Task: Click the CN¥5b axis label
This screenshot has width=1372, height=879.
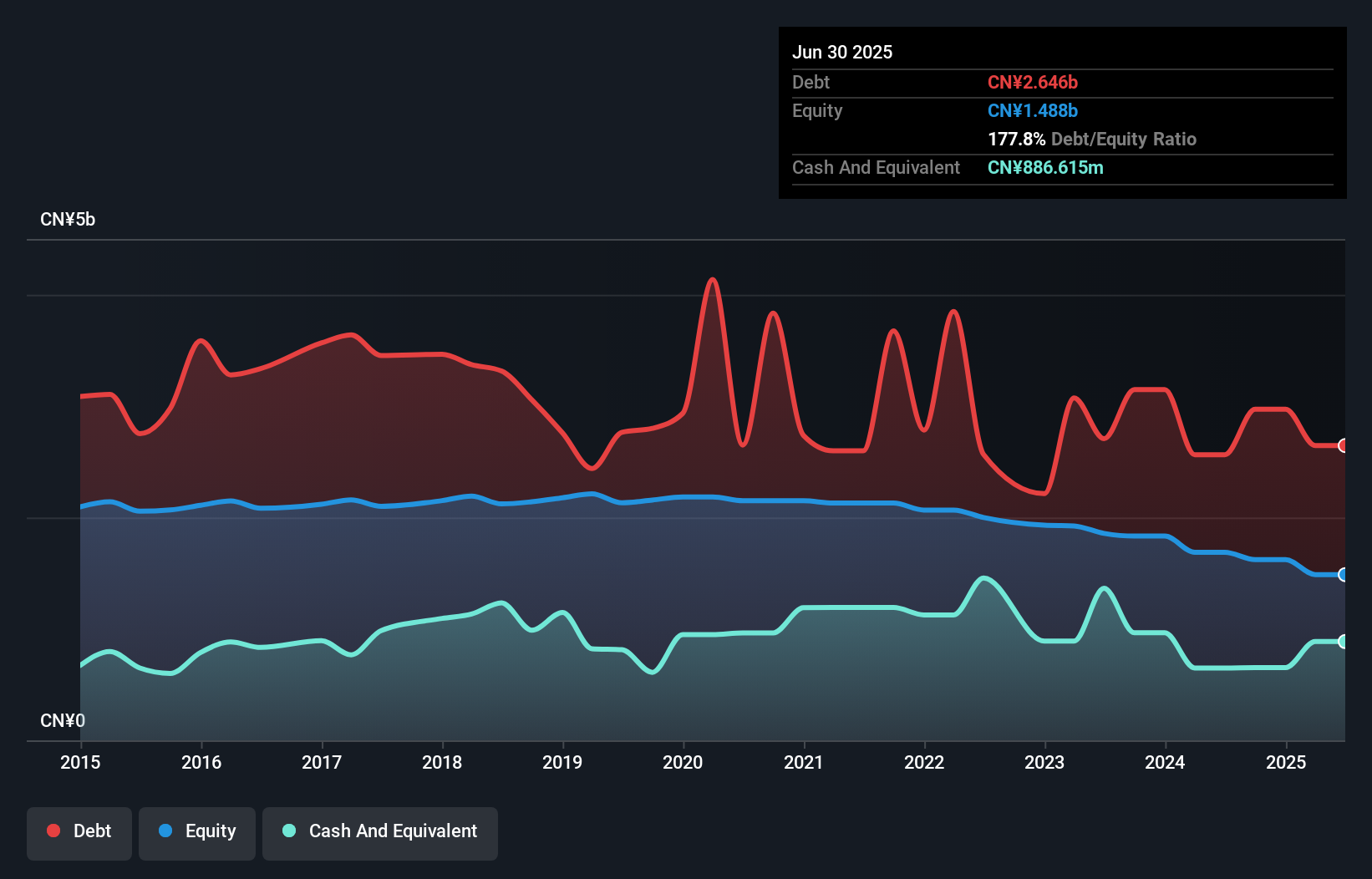Action: (68, 219)
